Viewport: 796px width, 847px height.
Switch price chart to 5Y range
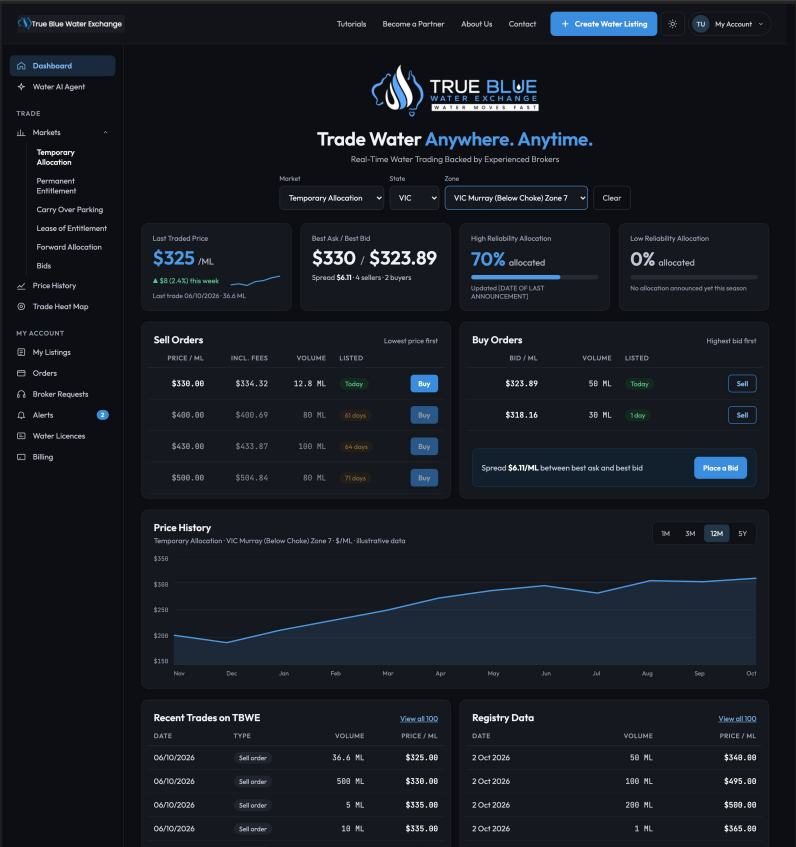[x=743, y=534]
